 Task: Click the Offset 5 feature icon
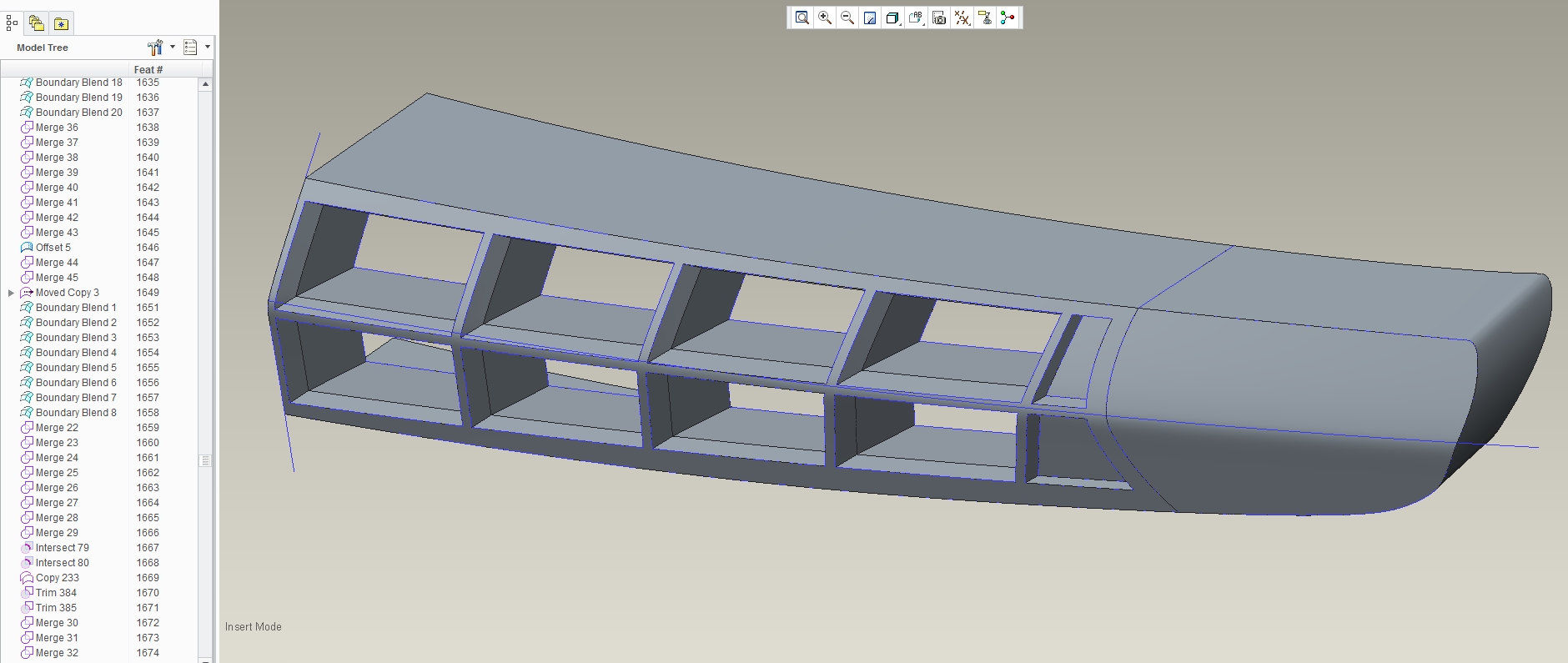[x=27, y=248]
